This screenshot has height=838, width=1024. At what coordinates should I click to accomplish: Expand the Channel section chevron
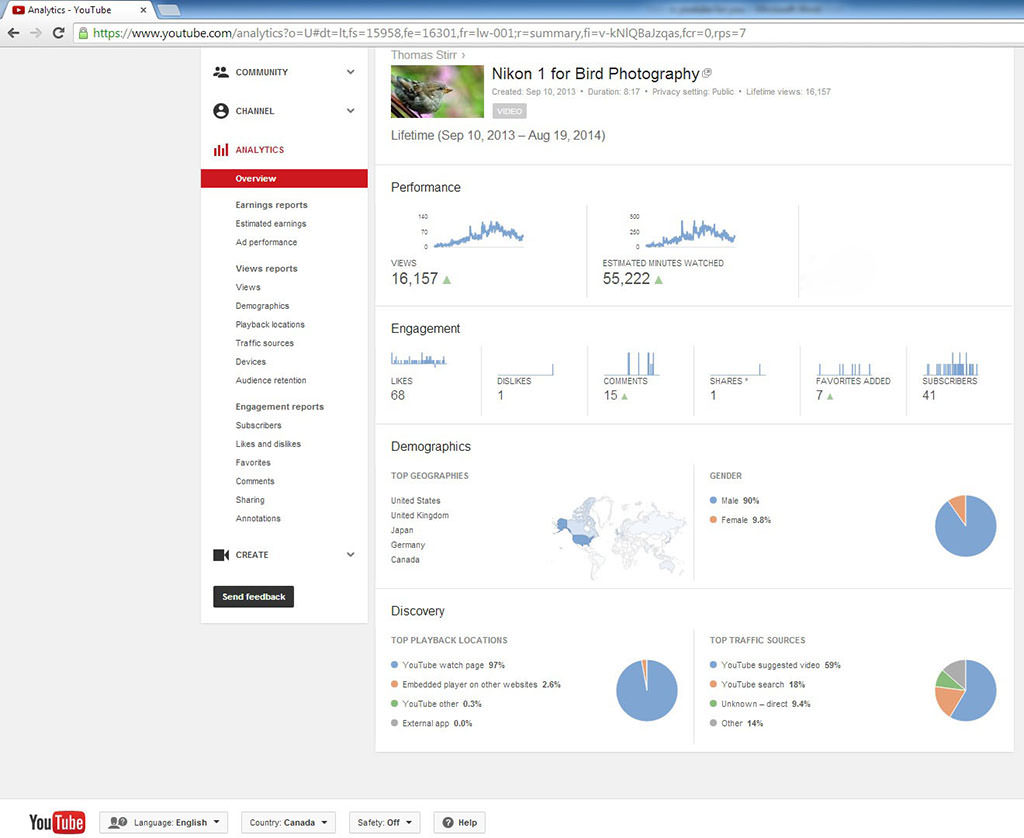[x=350, y=111]
